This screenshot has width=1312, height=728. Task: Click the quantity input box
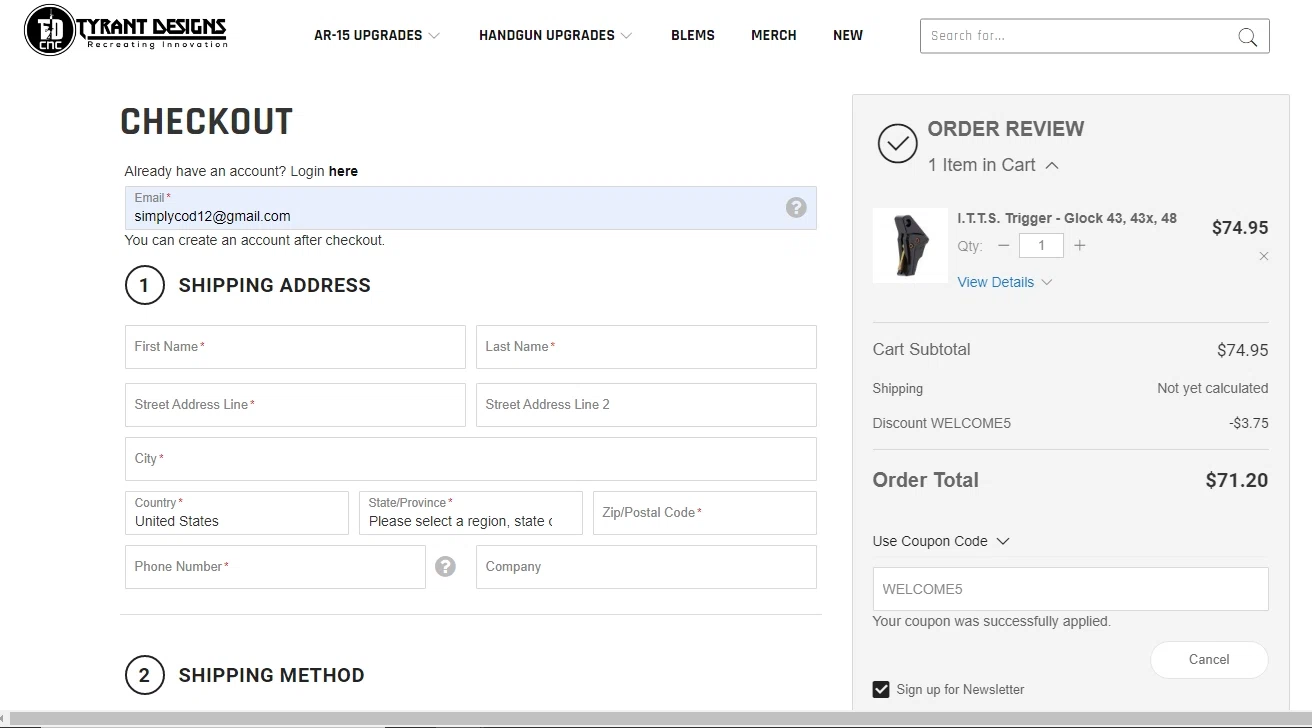point(1041,246)
